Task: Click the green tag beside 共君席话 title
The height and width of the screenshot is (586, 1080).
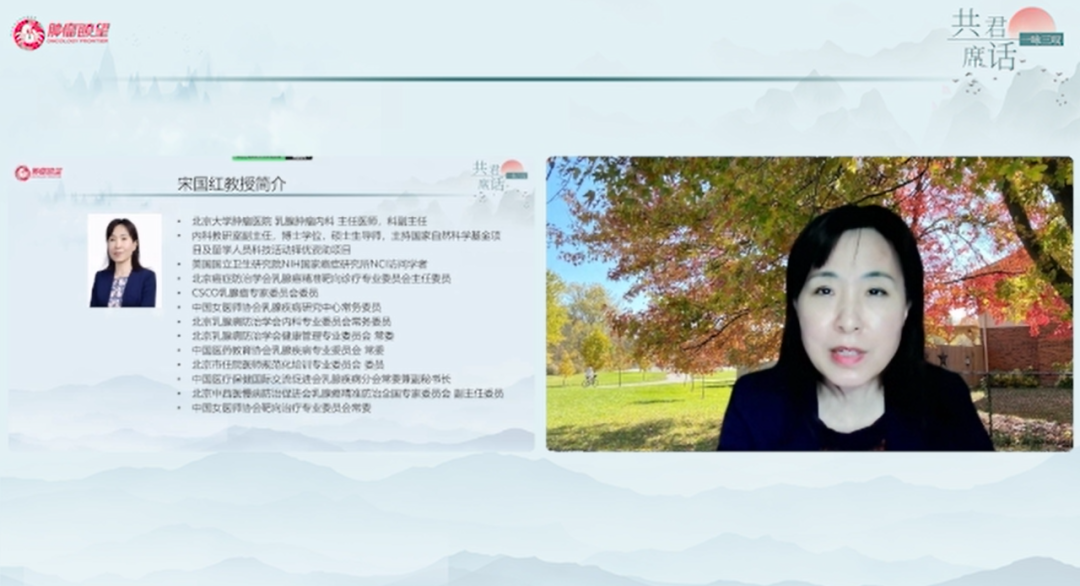Action: click(x=1039, y=40)
